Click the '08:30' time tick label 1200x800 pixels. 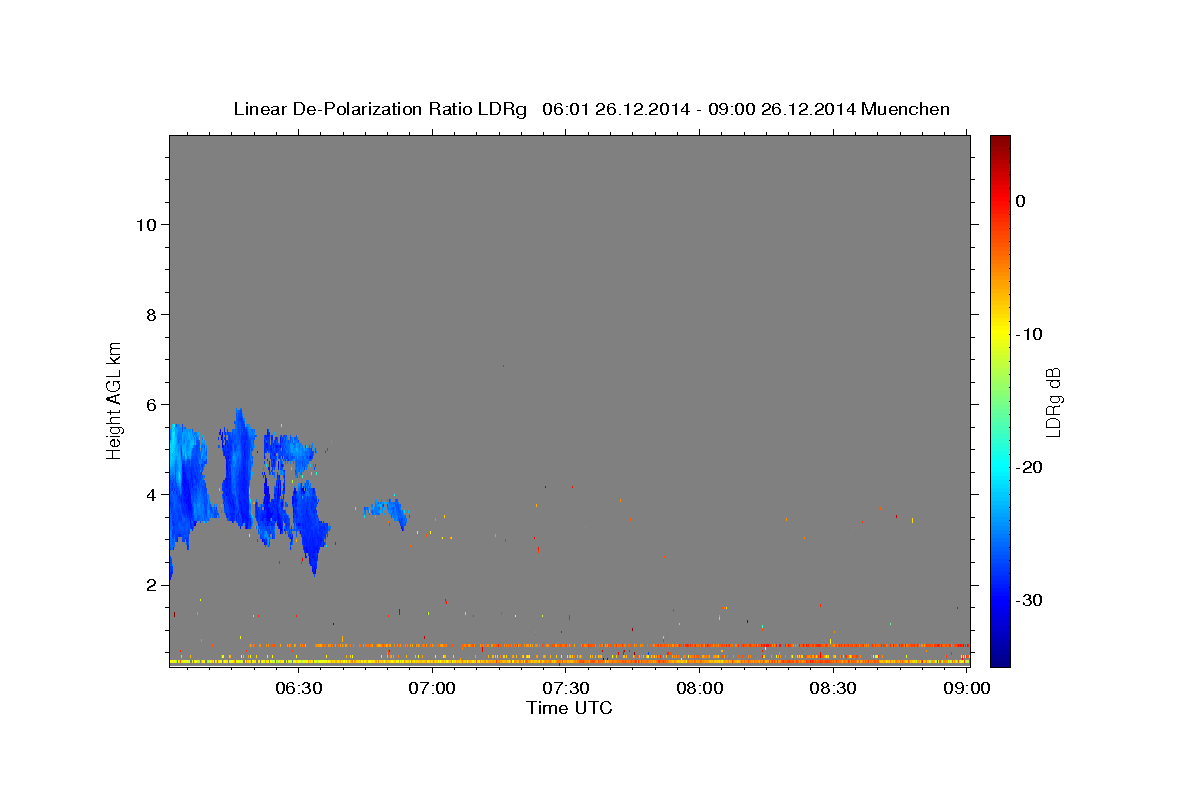tap(833, 688)
